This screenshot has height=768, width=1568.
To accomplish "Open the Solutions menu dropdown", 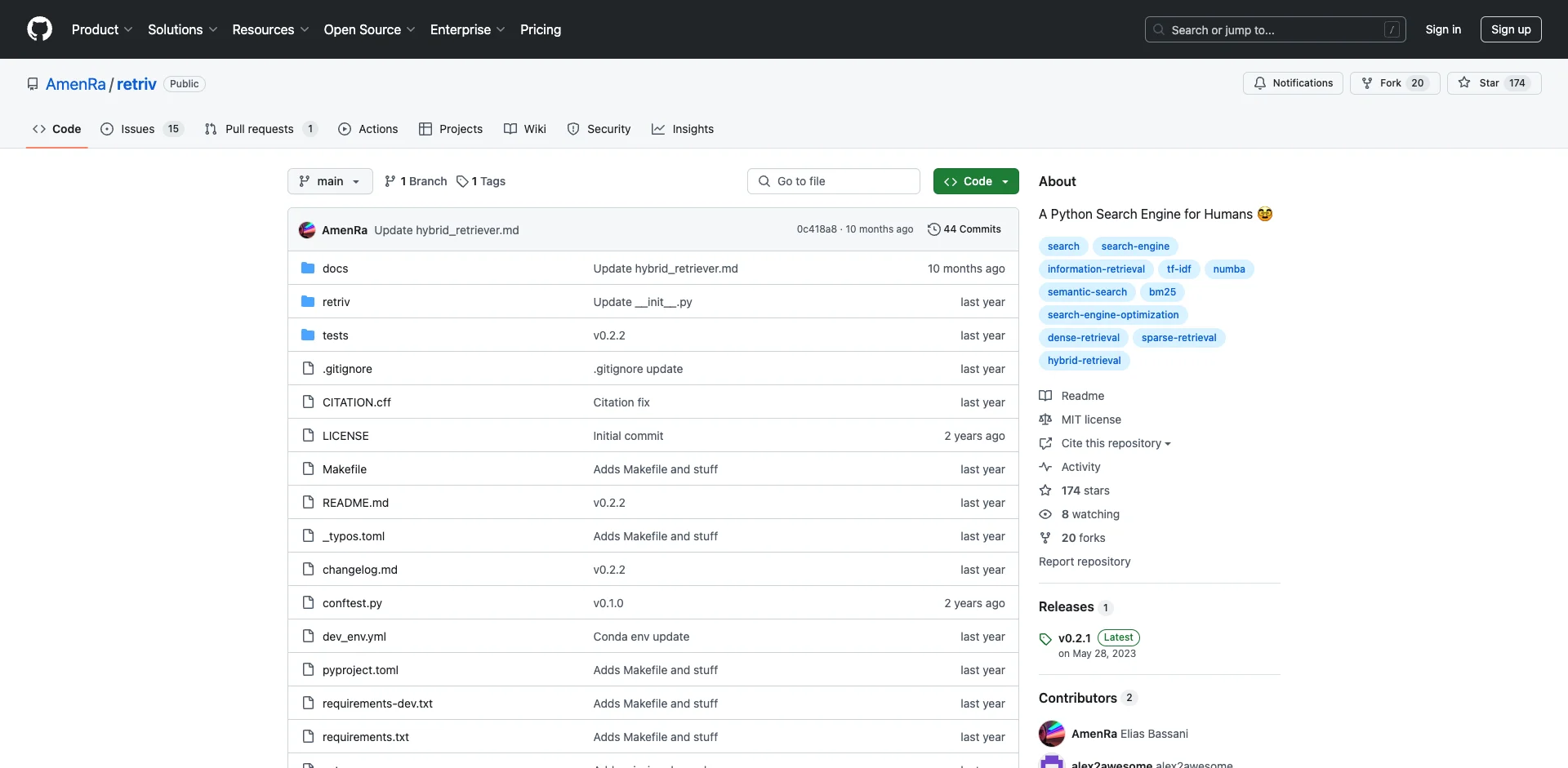I will click(183, 29).
